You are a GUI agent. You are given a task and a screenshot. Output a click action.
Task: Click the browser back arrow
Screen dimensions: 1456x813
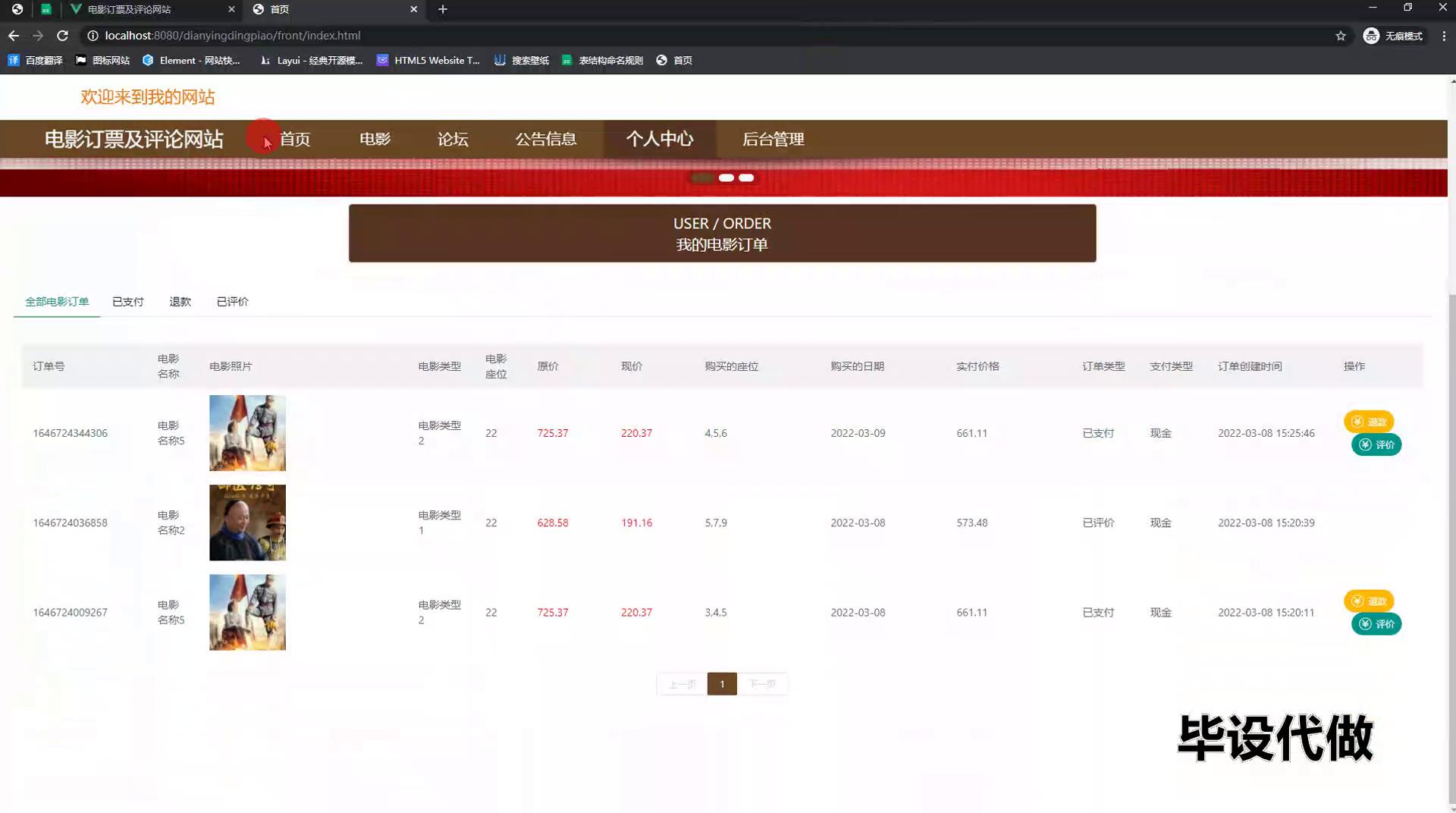point(14,36)
